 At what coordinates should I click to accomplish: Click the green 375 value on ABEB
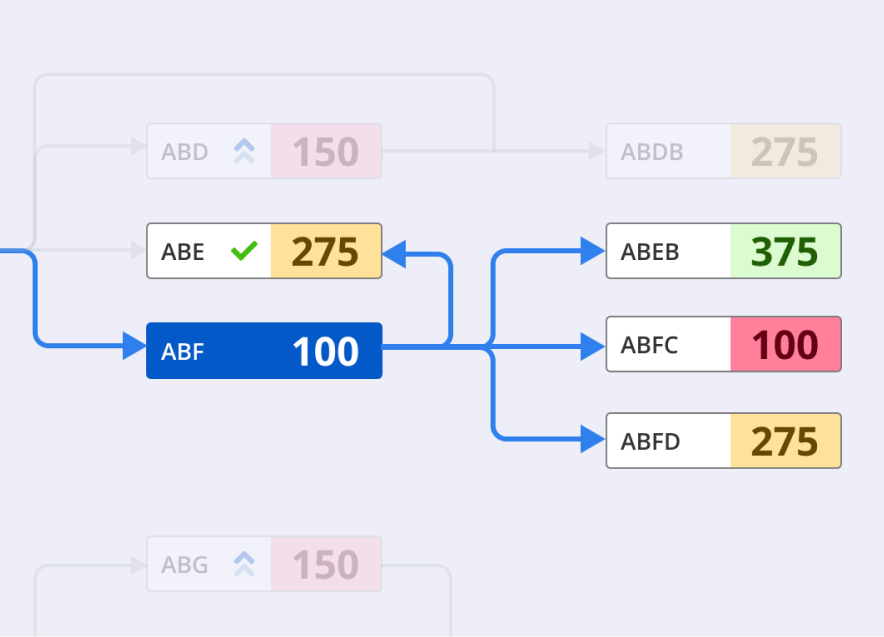(x=785, y=252)
